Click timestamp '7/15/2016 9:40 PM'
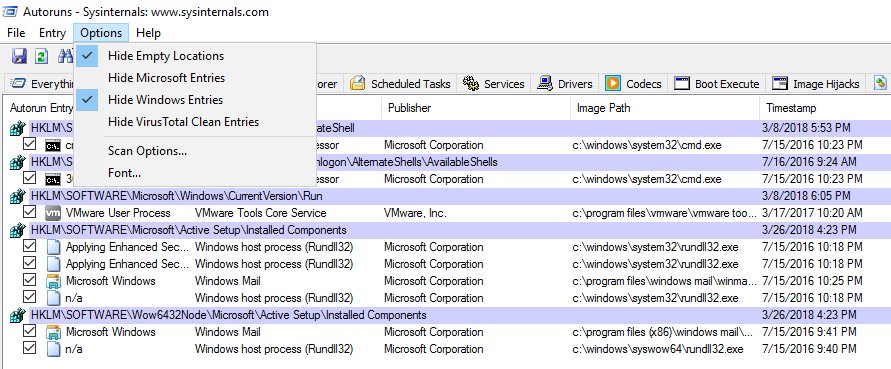891x369 pixels. [809, 349]
